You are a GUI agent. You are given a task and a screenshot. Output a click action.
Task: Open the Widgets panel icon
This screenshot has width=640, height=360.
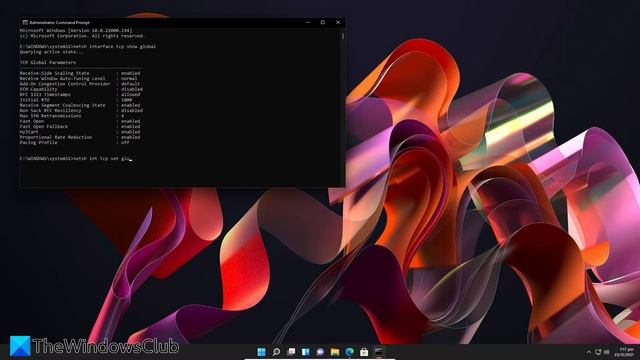coord(305,351)
